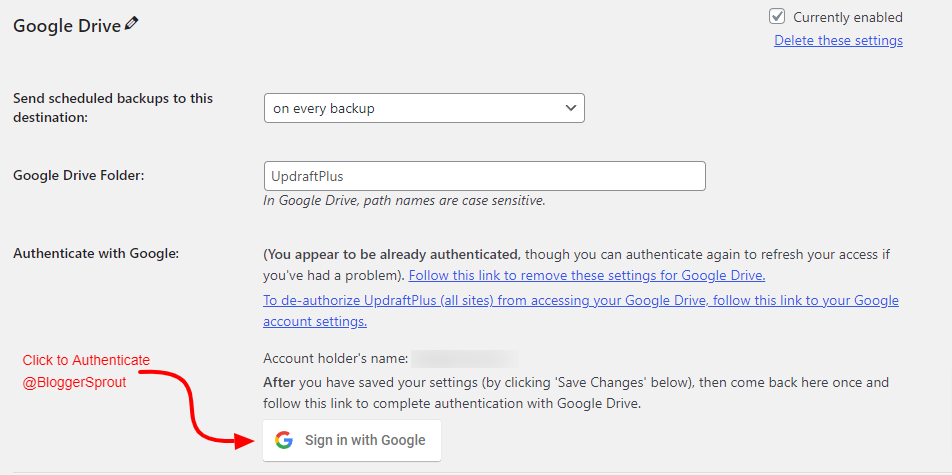The height and width of the screenshot is (475, 952).
Task: Click the blurred account holder's name
Action: pyautogui.click(x=464, y=359)
